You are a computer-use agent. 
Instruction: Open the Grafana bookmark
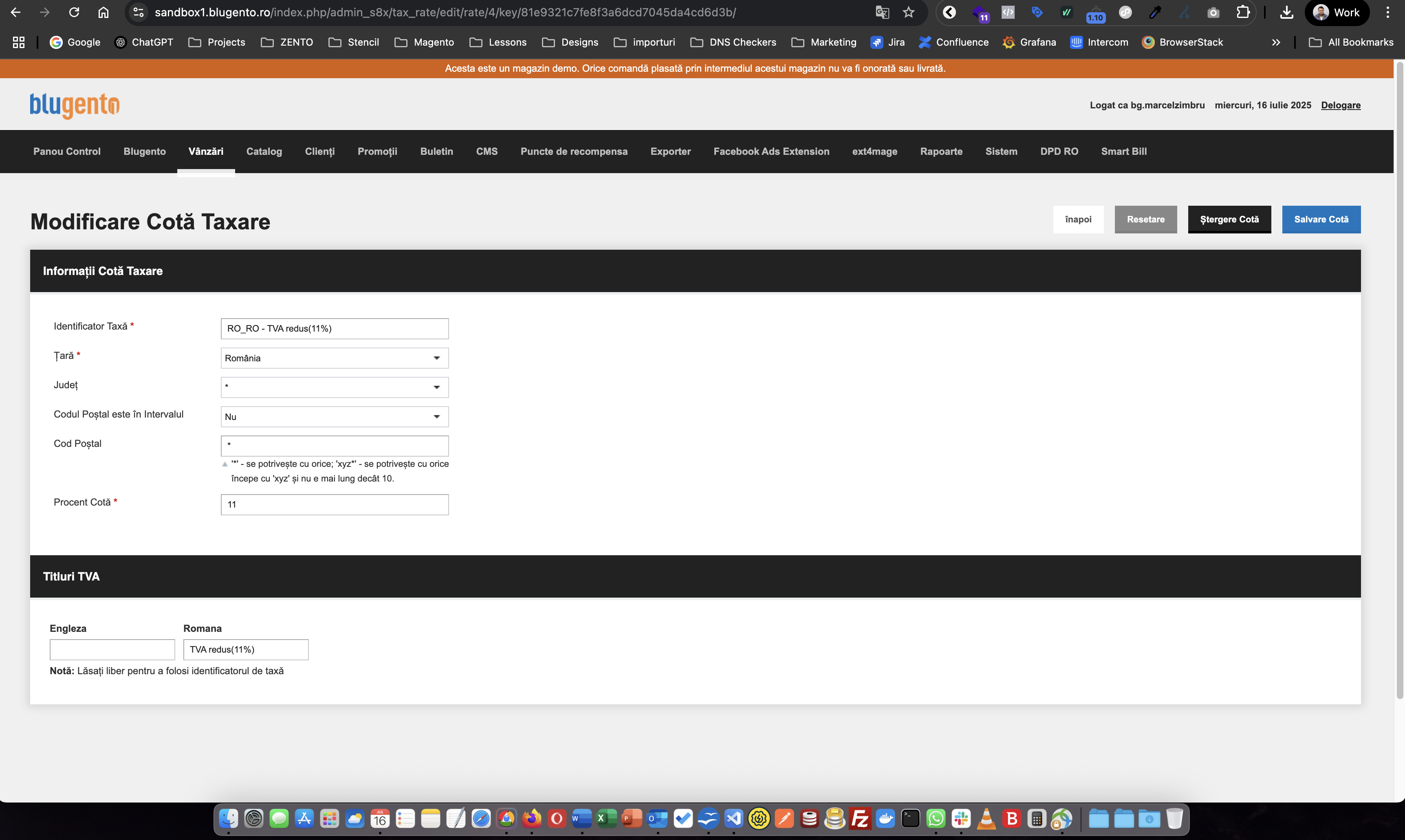point(1029,42)
